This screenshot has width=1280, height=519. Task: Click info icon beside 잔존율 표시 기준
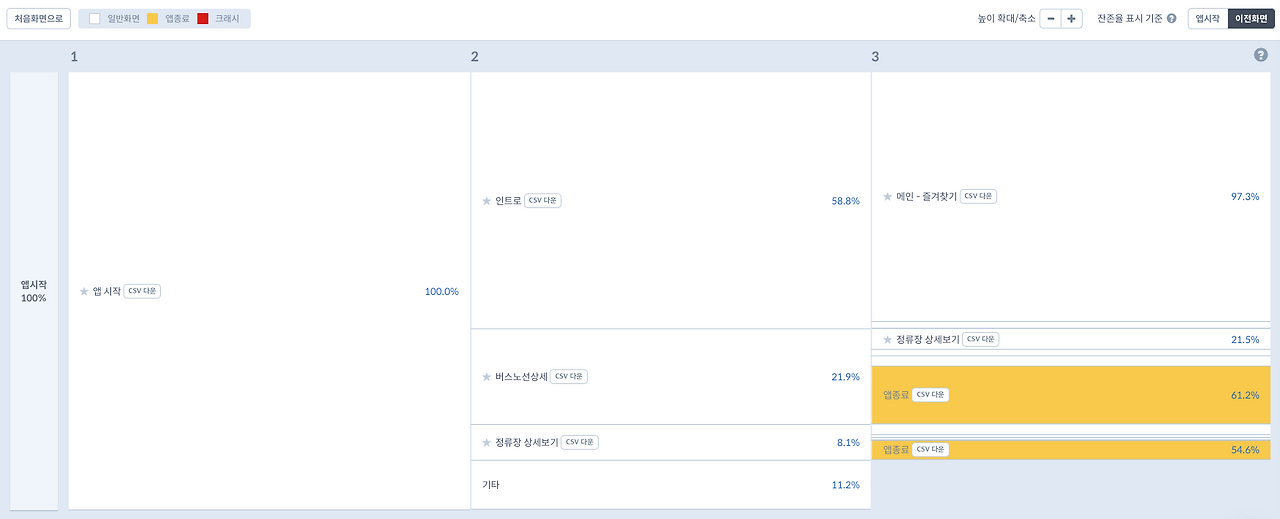pos(1171,18)
